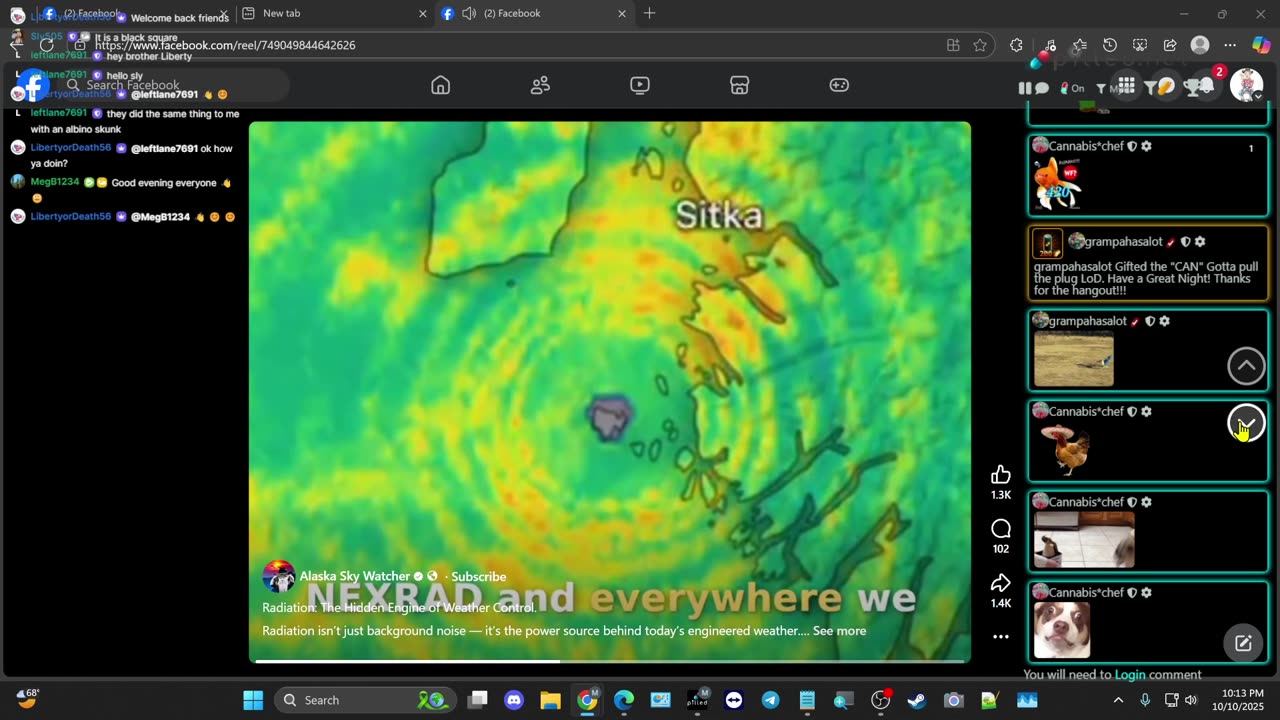Open the Cannabis*chef chicken sticker image
The height and width of the screenshot is (720, 1280).
pos(1065,449)
